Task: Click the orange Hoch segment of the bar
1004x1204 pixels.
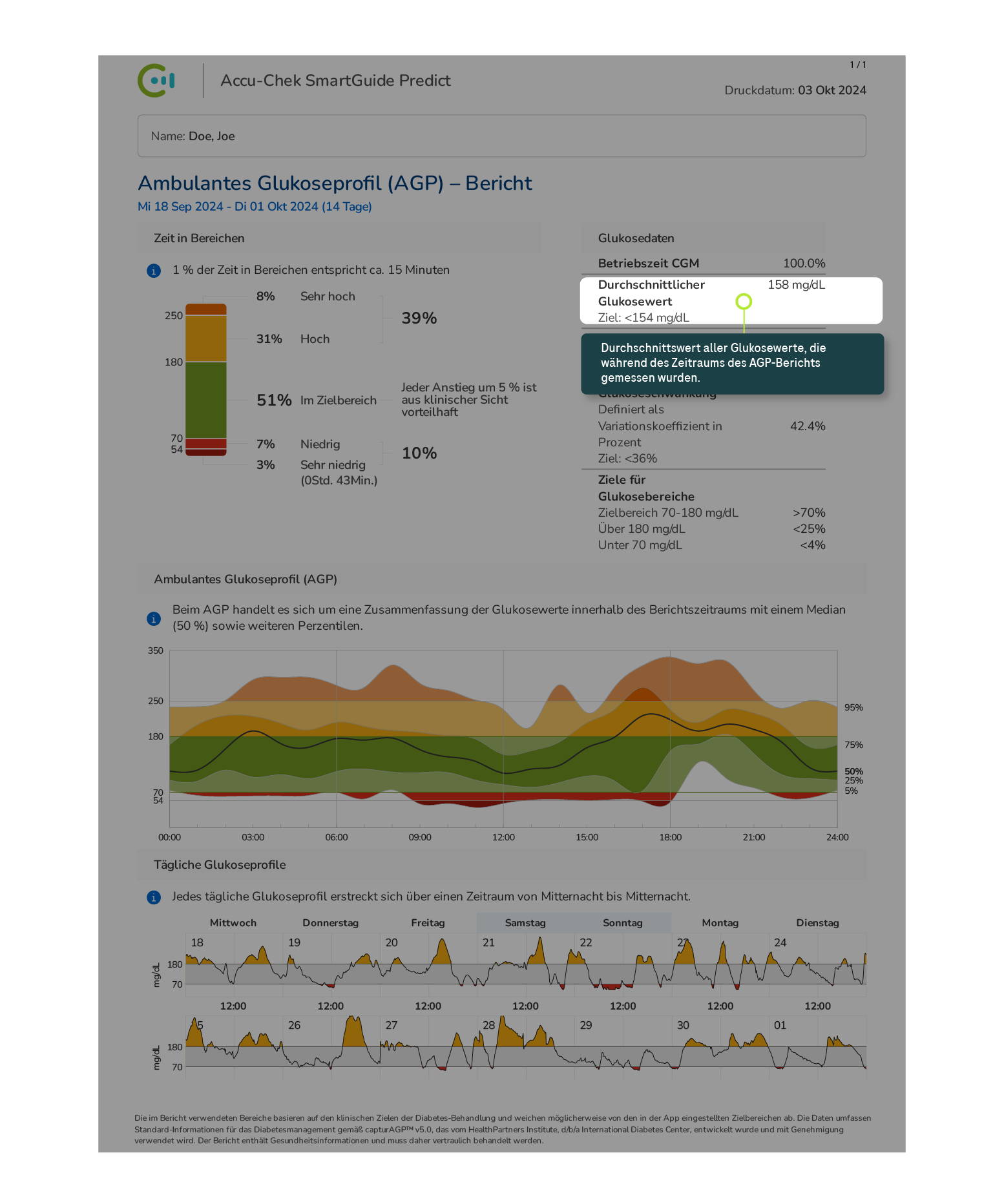Action: point(206,338)
